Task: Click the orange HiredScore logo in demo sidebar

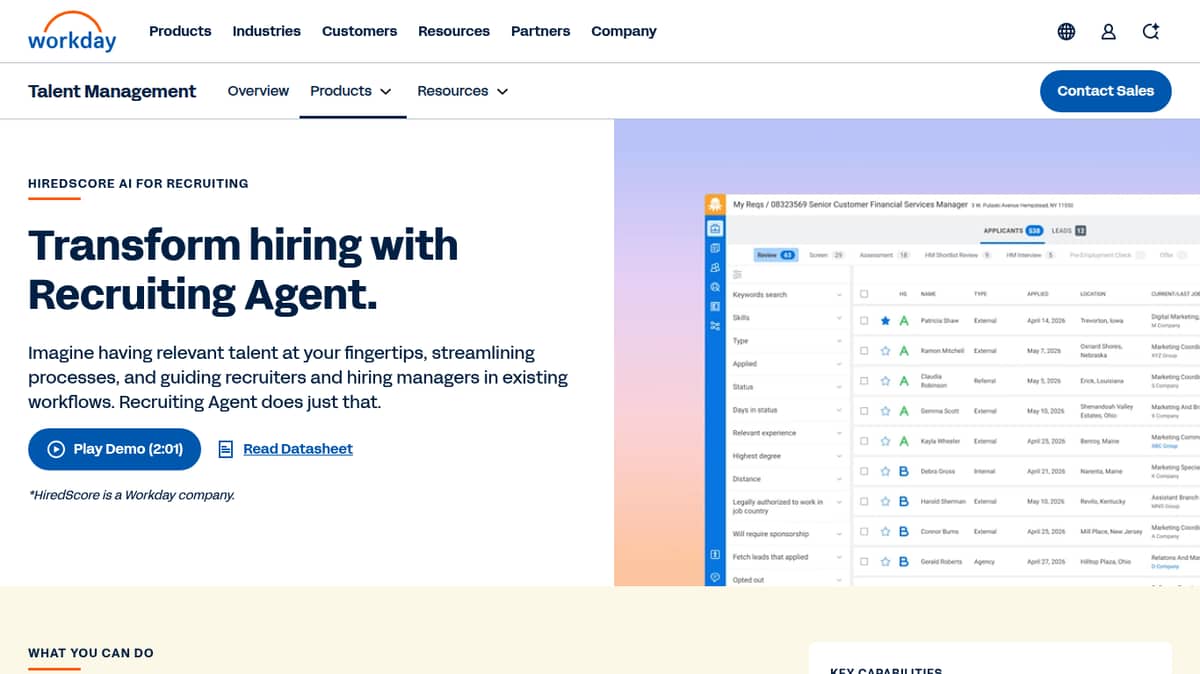Action: (715, 205)
